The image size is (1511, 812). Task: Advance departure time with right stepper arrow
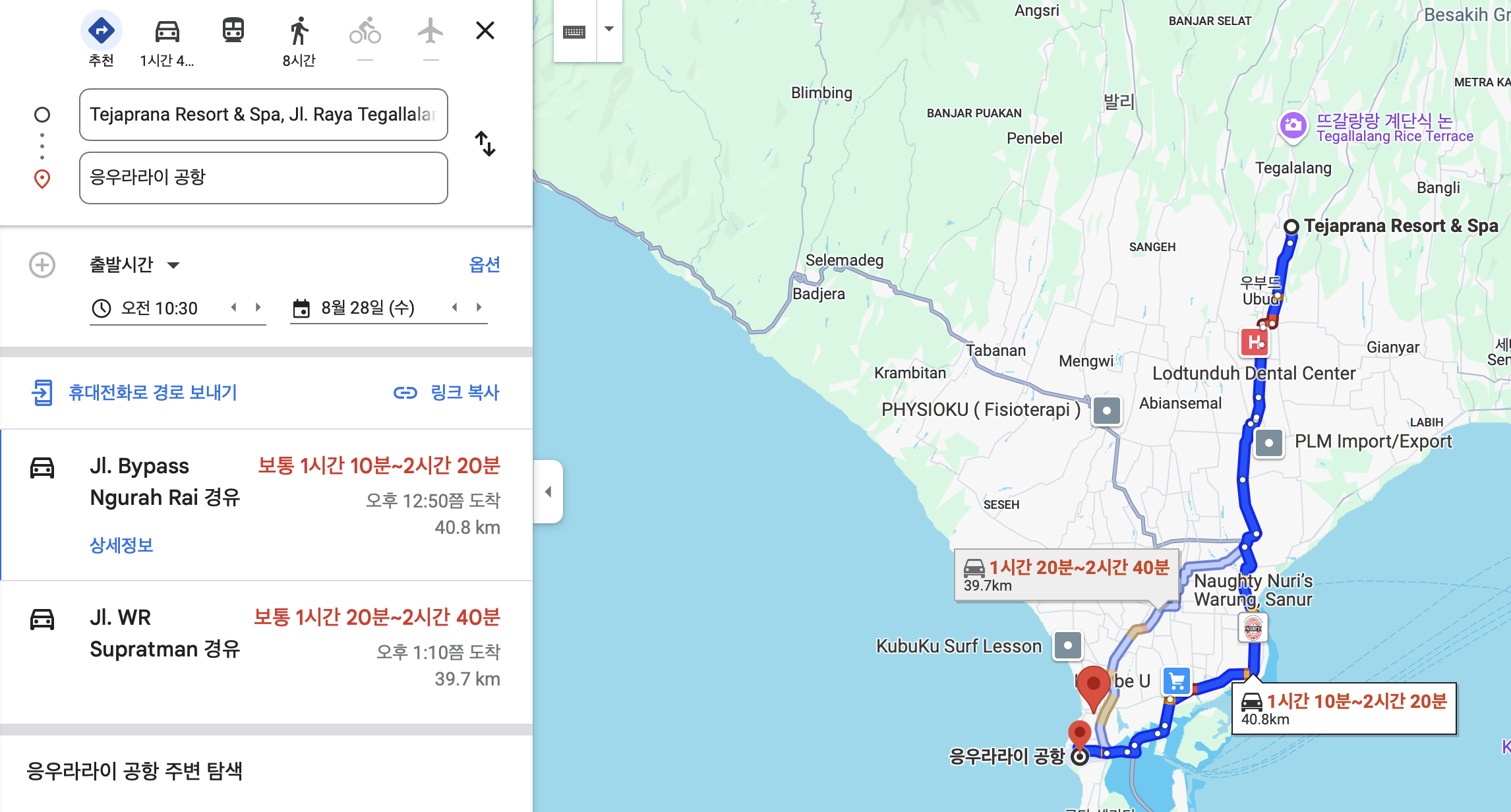point(258,307)
